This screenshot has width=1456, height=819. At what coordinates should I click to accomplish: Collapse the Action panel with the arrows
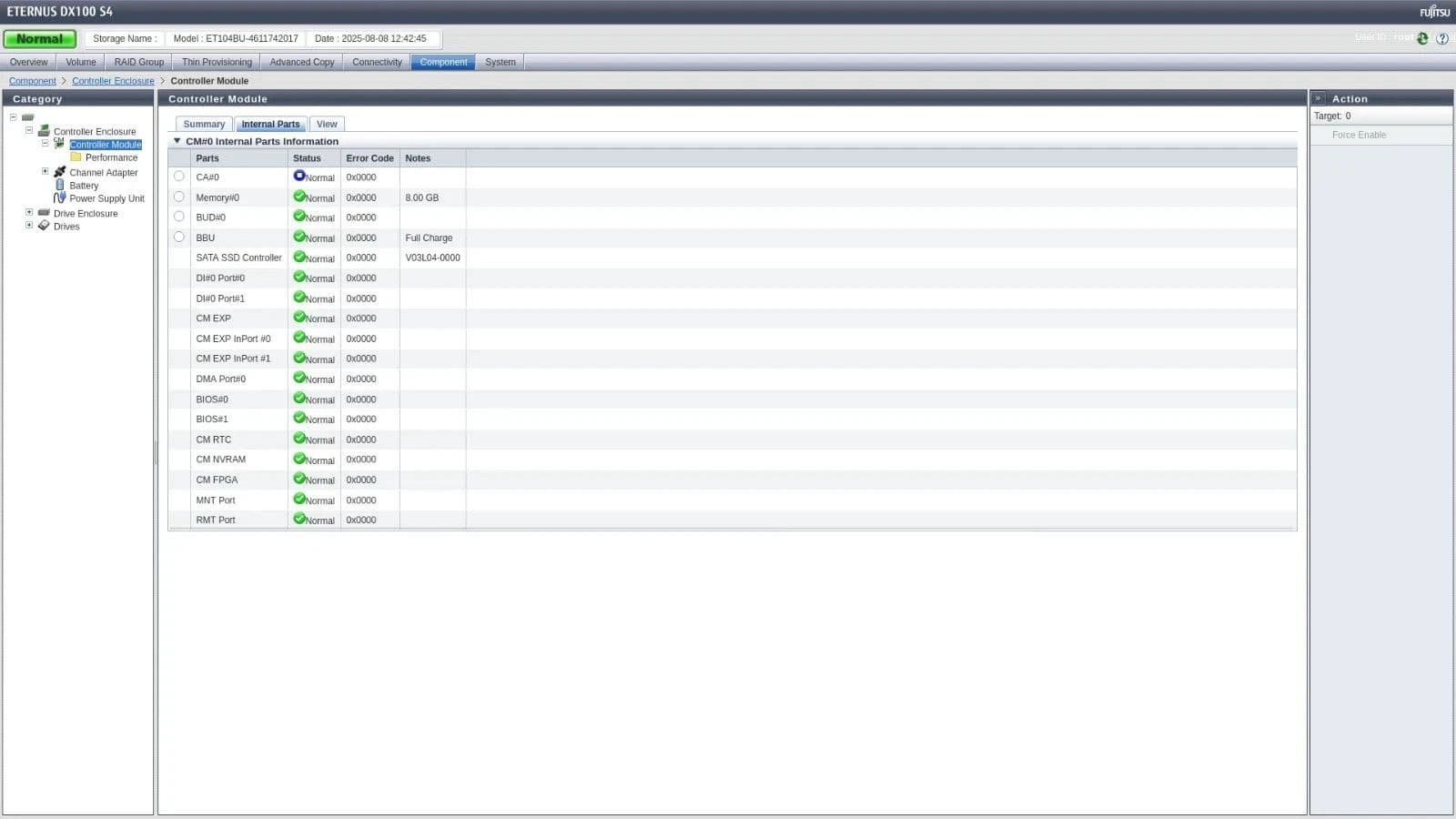tap(1318, 98)
